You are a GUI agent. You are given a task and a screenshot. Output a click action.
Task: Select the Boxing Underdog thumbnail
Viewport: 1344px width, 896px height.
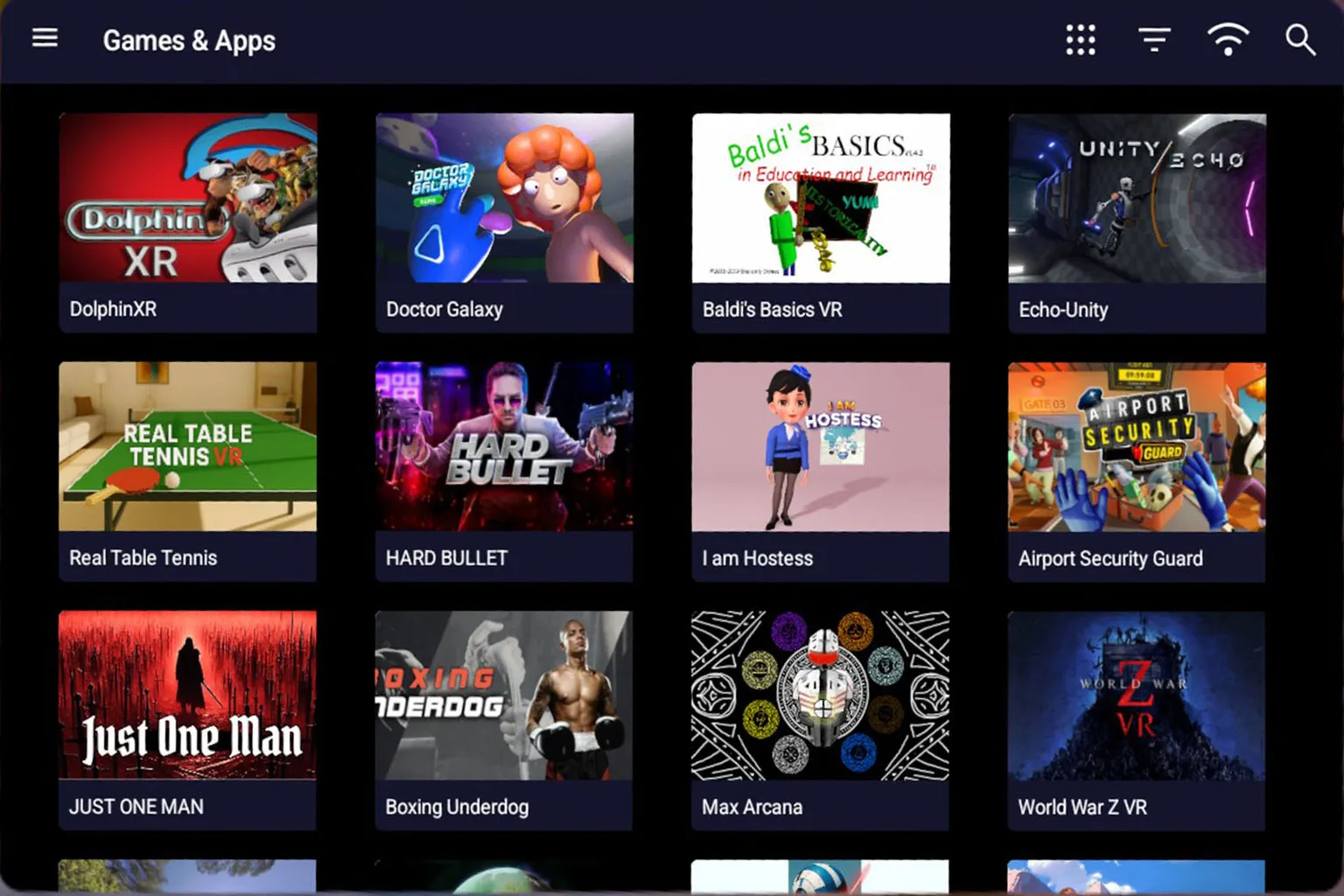505,696
